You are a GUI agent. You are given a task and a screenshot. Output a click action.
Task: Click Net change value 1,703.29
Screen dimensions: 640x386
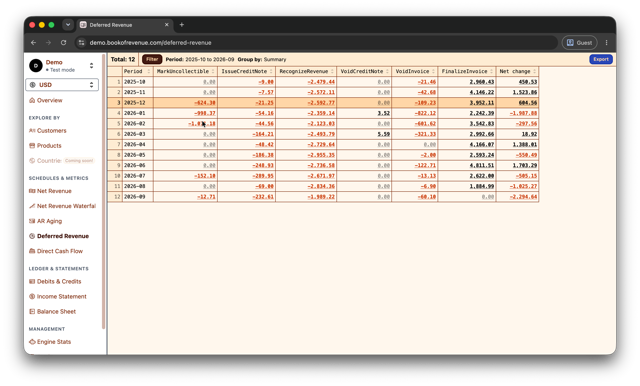pyautogui.click(x=525, y=165)
